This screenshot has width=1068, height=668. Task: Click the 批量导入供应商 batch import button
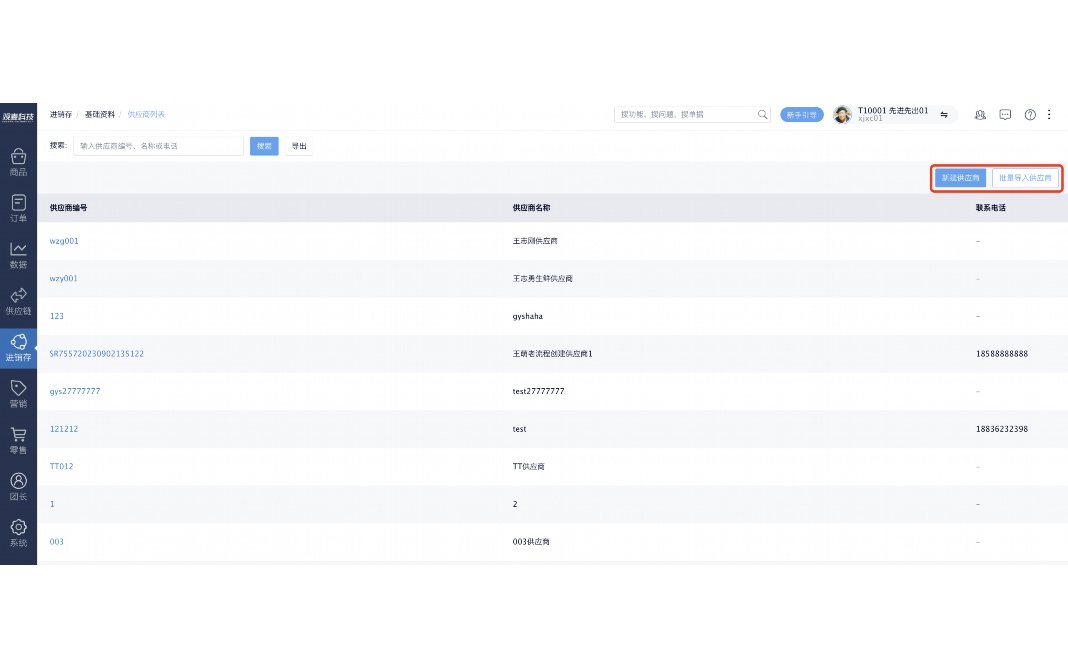pyautogui.click(x=1025, y=178)
